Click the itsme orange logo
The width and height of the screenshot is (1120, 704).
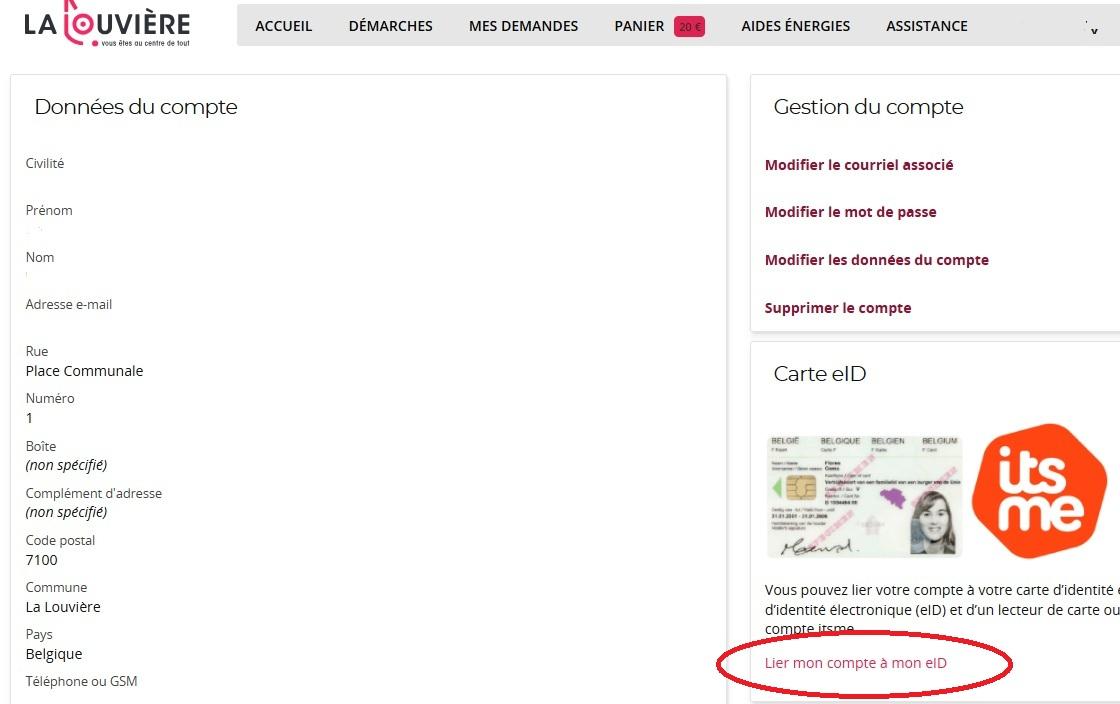point(1039,490)
